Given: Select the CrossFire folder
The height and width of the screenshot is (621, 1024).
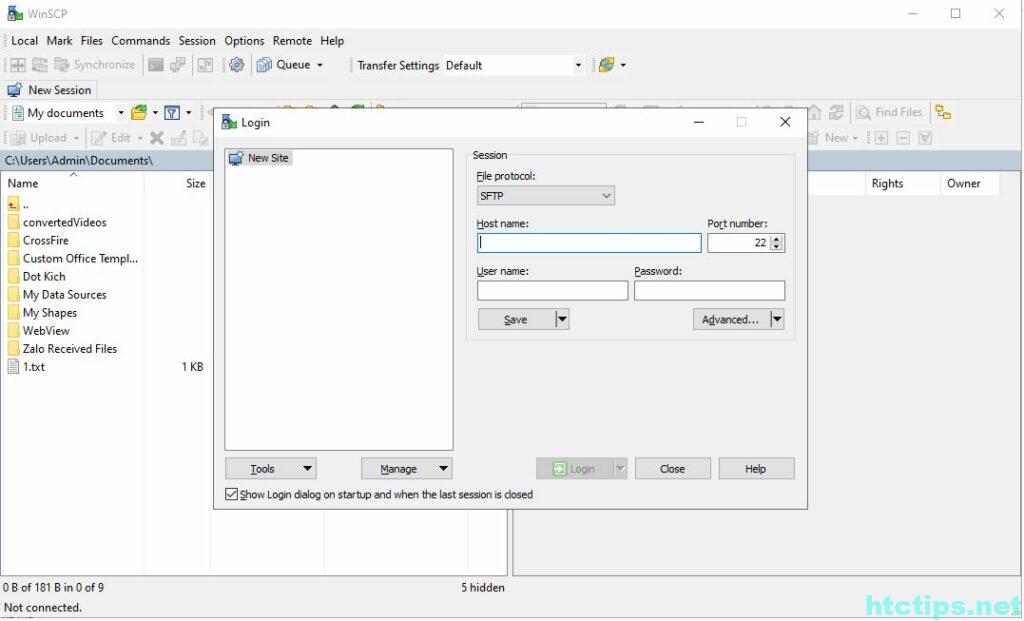Looking at the screenshot, I should pos(45,240).
